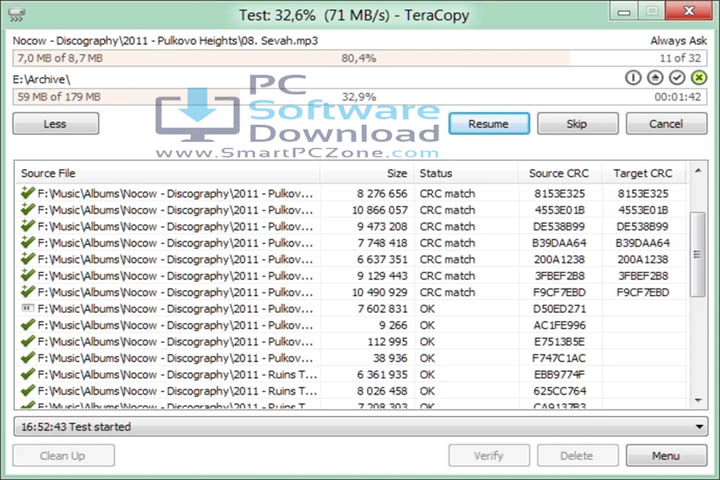Click Target CRC value 200A1238

click(643, 259)
